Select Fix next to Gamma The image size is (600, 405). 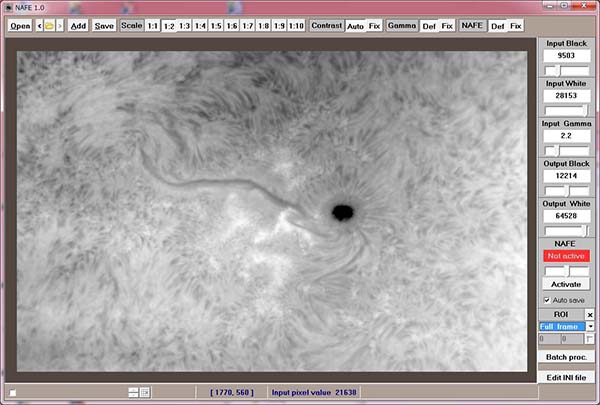click(447, 26)
